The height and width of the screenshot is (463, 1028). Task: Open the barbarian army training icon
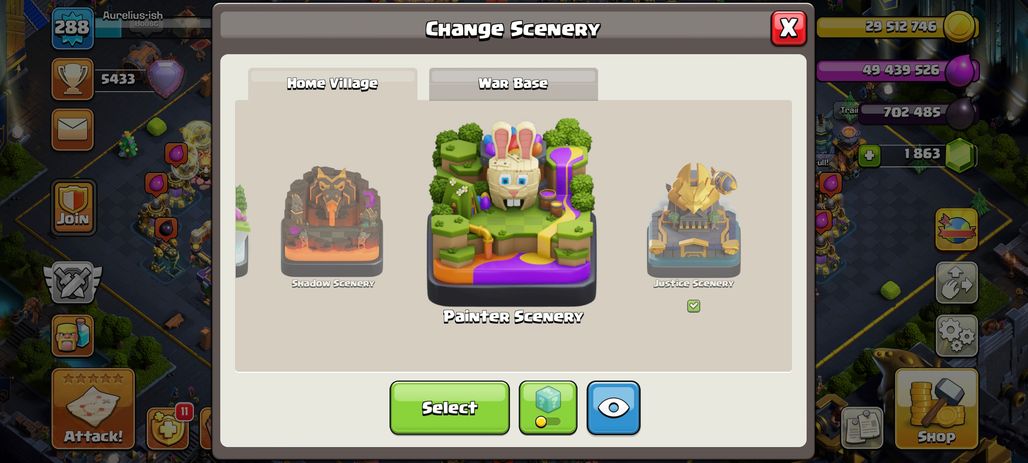pyautogui.click(x=72, y=335)
